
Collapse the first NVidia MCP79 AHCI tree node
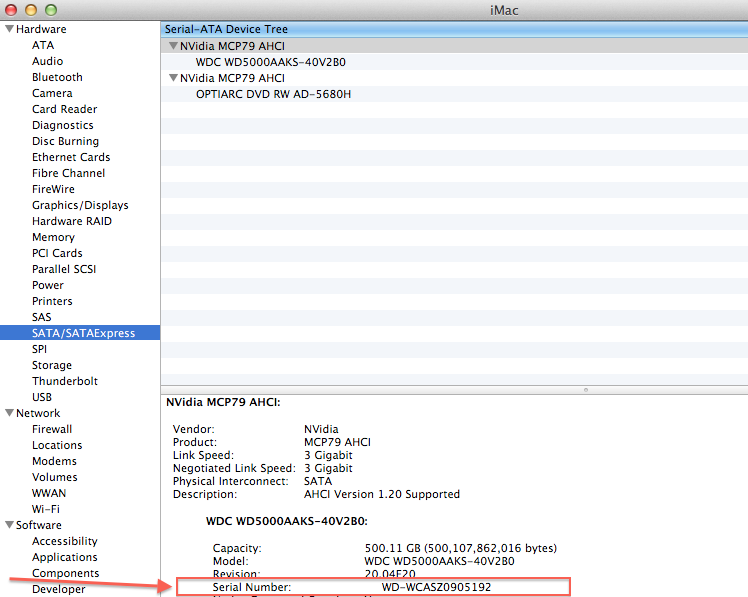point(174,45)
